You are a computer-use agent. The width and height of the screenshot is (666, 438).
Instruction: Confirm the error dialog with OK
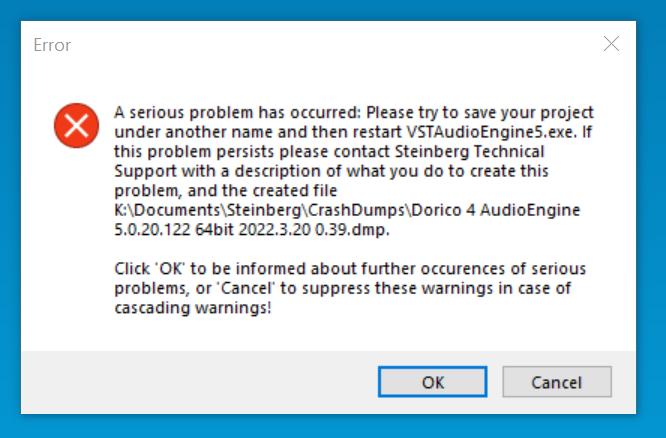tap(432, 382)
